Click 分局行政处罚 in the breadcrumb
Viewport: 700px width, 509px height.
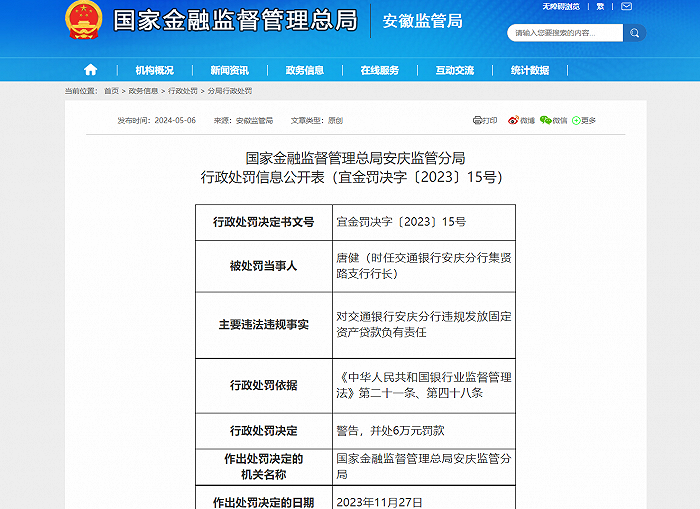point(229,91)
